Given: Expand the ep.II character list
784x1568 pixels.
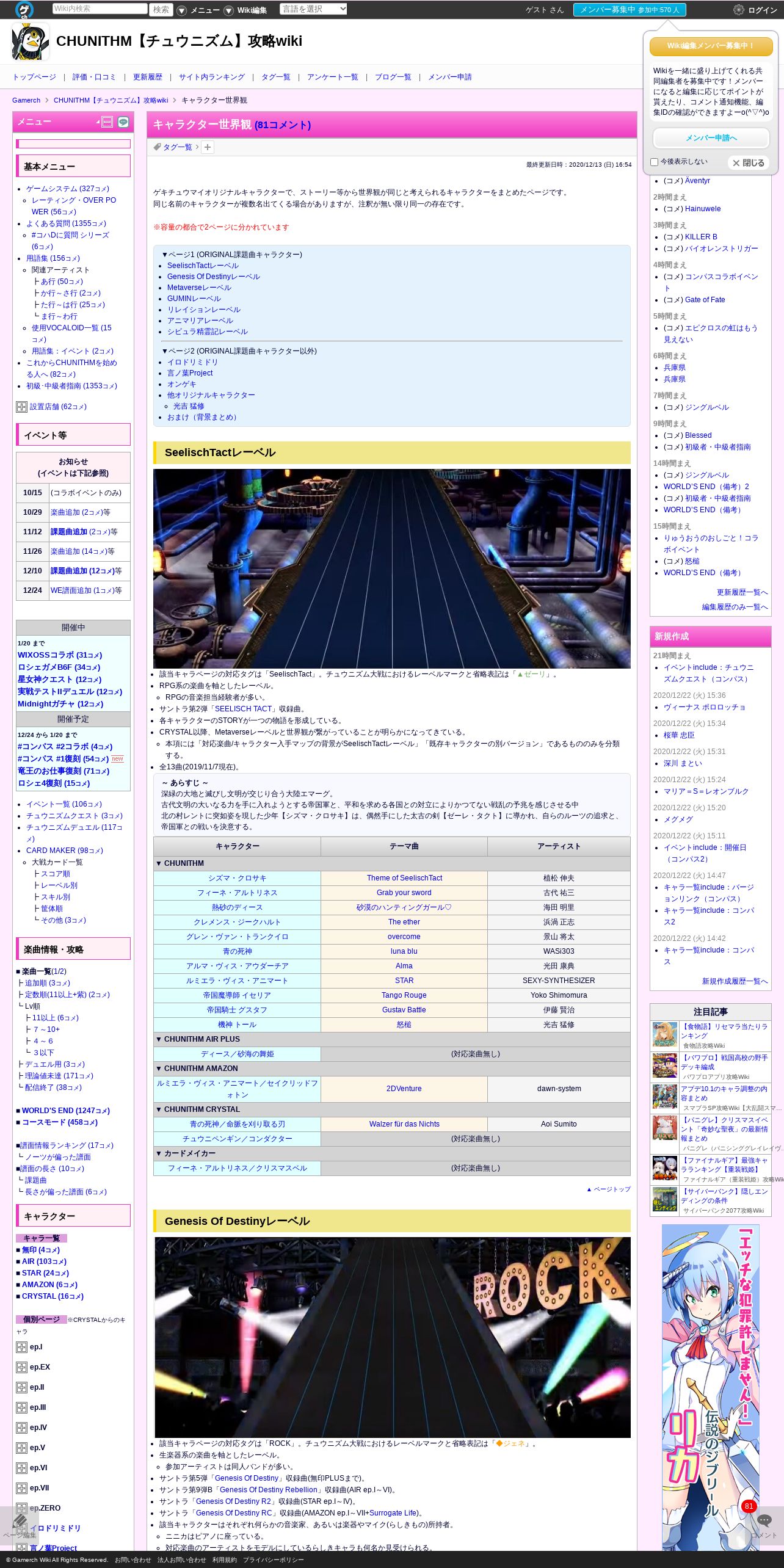Looking at the screenshot, I should pos(21,1387).
